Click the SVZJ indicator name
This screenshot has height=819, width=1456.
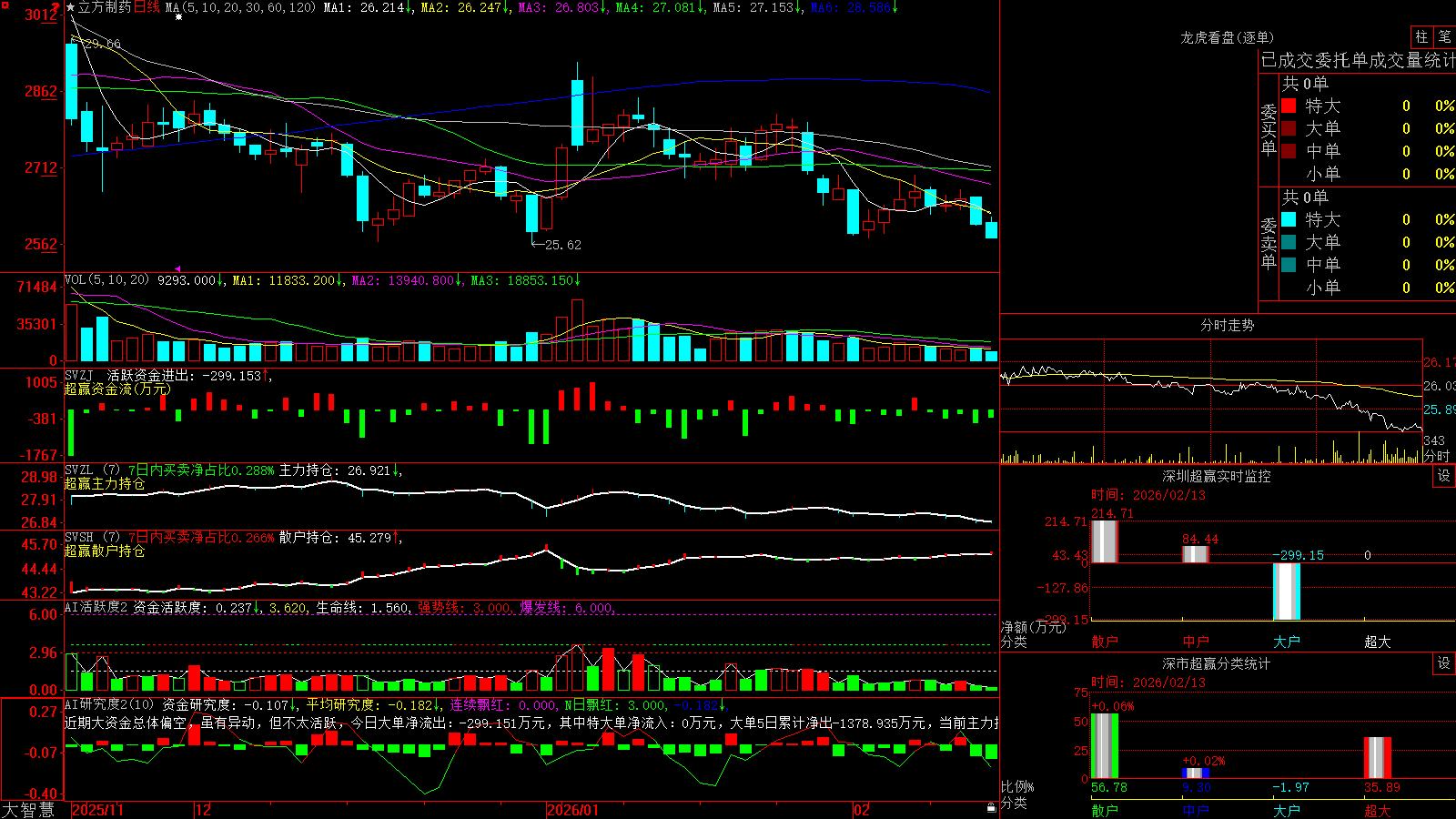(79, 375)
